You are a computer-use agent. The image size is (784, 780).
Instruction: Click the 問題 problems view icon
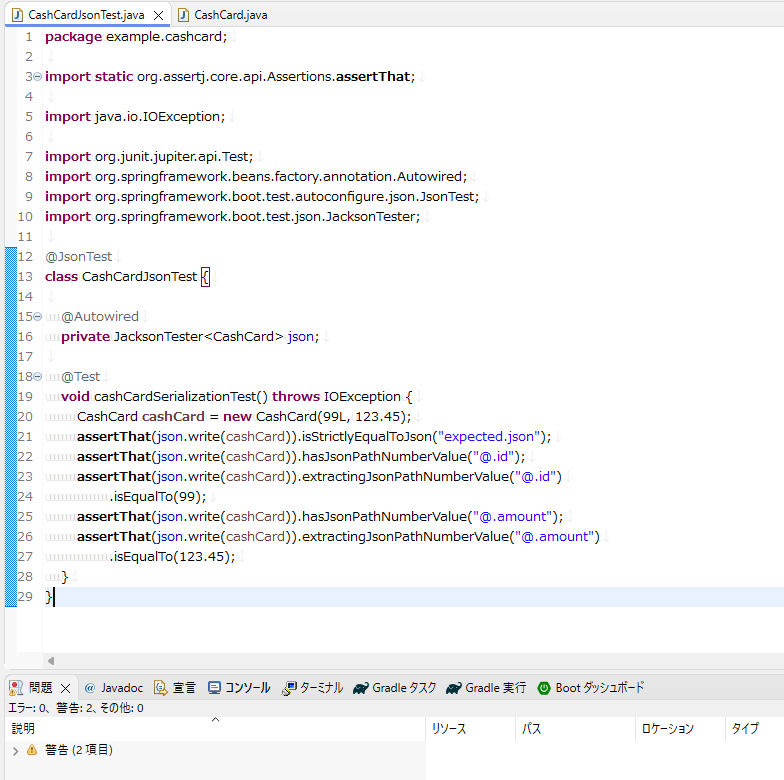pos(16,688)
